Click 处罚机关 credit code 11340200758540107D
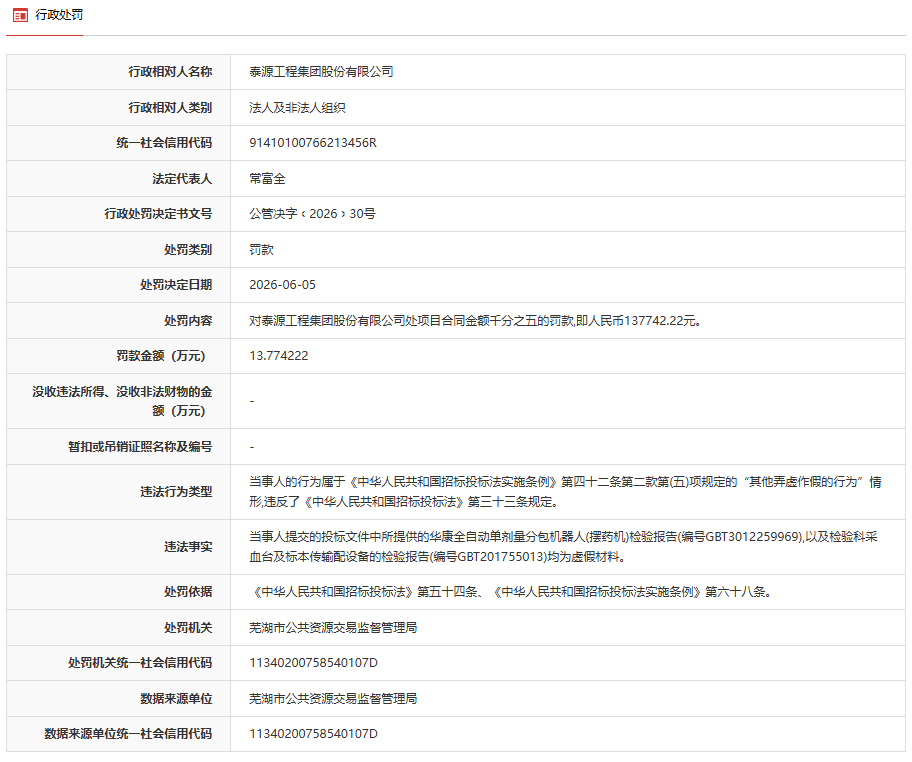 tap(314, 663)
